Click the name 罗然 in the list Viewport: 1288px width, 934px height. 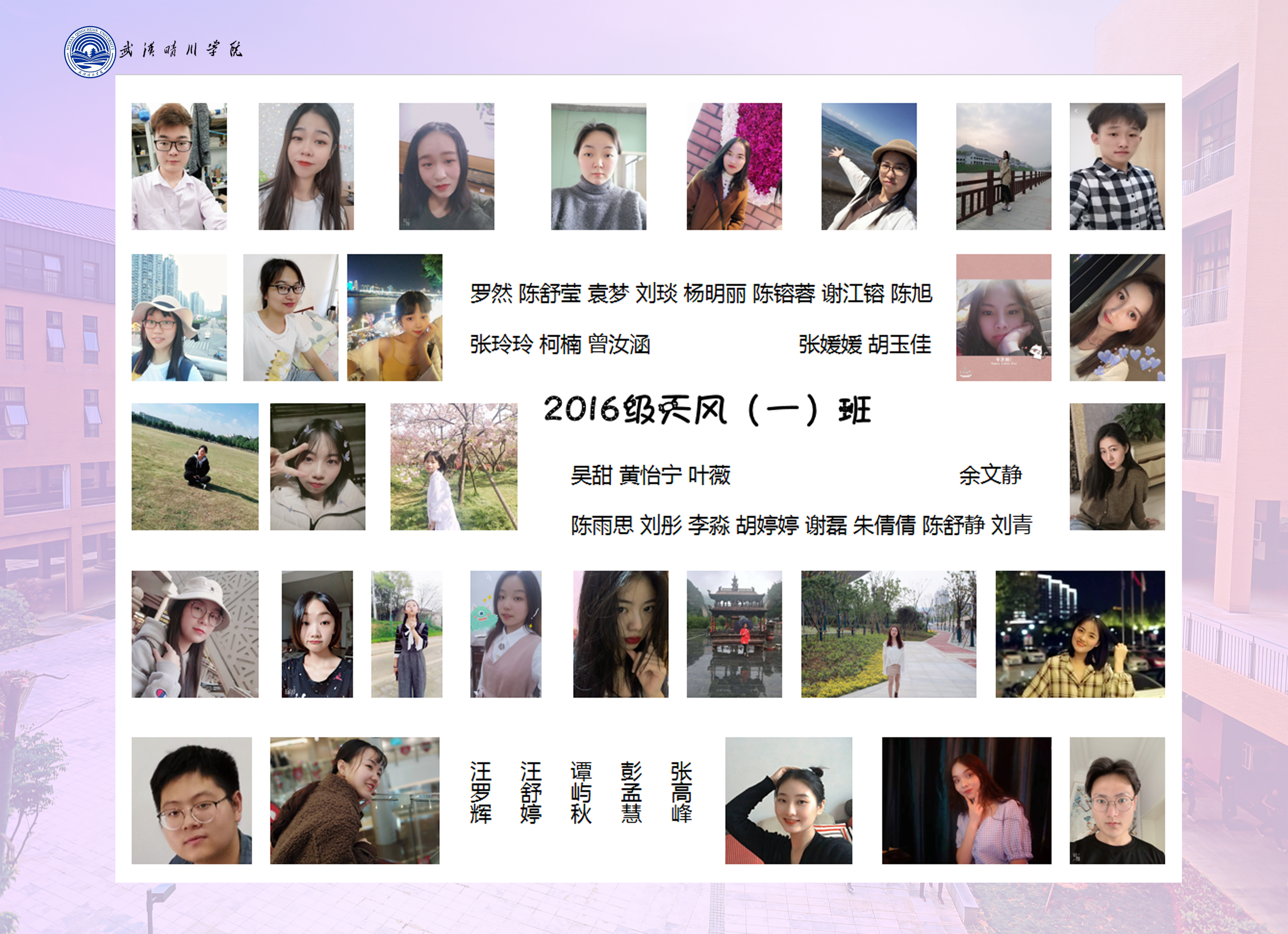tap(491, 294)
